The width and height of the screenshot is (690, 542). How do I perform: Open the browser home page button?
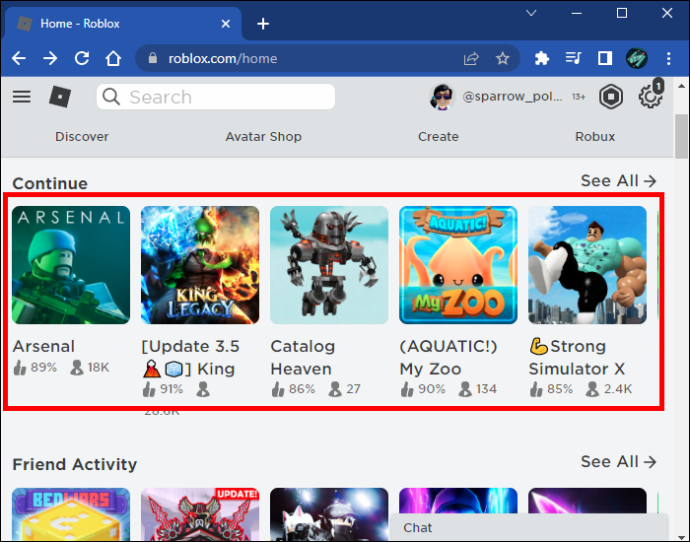coord(113,58)
